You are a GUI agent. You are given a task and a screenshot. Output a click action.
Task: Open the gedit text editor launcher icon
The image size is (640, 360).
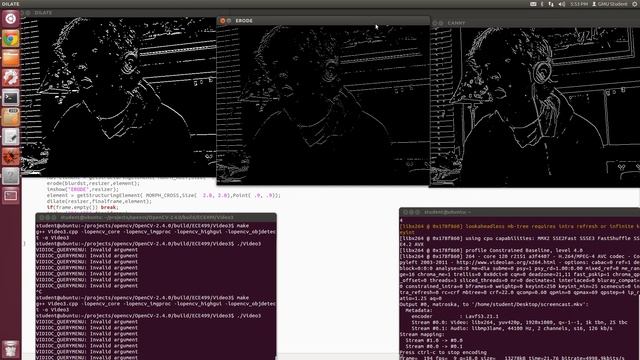pyautogui.click(x=11, y=137)
